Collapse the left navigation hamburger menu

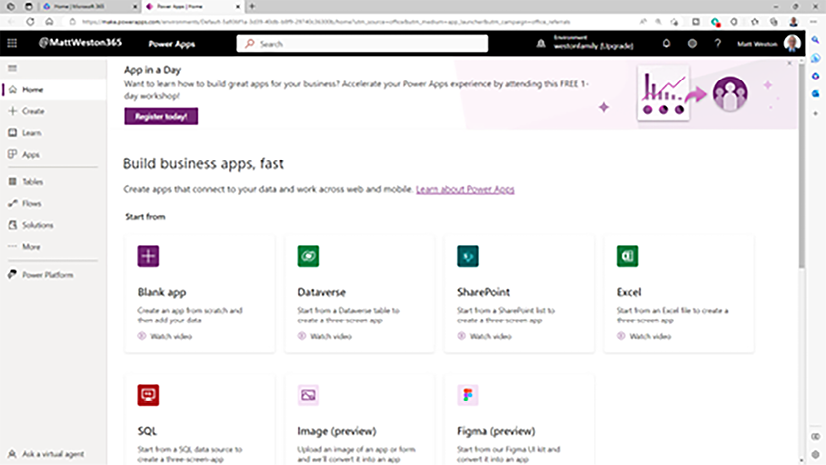13,68
